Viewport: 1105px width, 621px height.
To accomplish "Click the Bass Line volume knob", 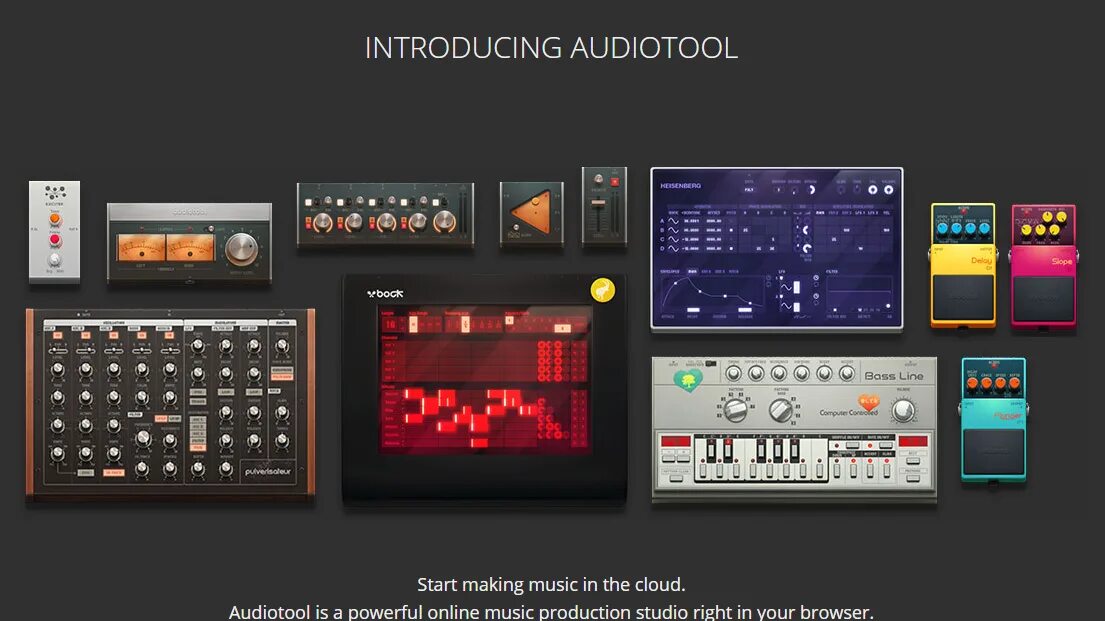I will (x=903, y=410).
